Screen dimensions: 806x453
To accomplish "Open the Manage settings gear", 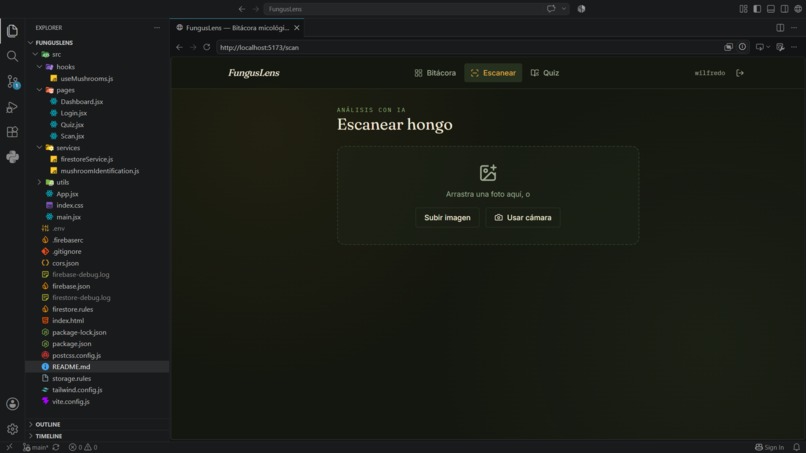I will tap(12, 429).
